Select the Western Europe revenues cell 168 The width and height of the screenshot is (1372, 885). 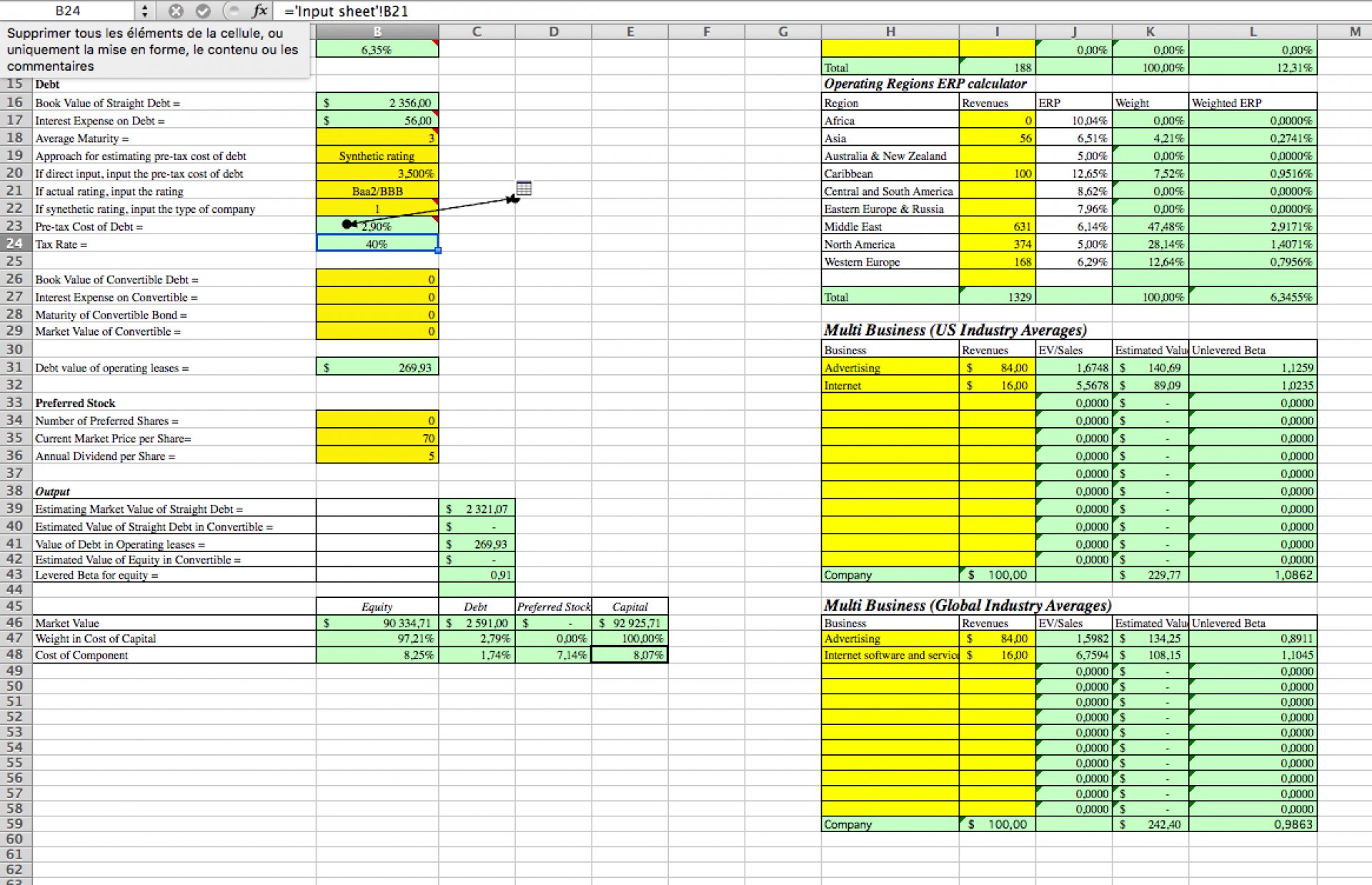pyautogui.click(x=997, y=261)
